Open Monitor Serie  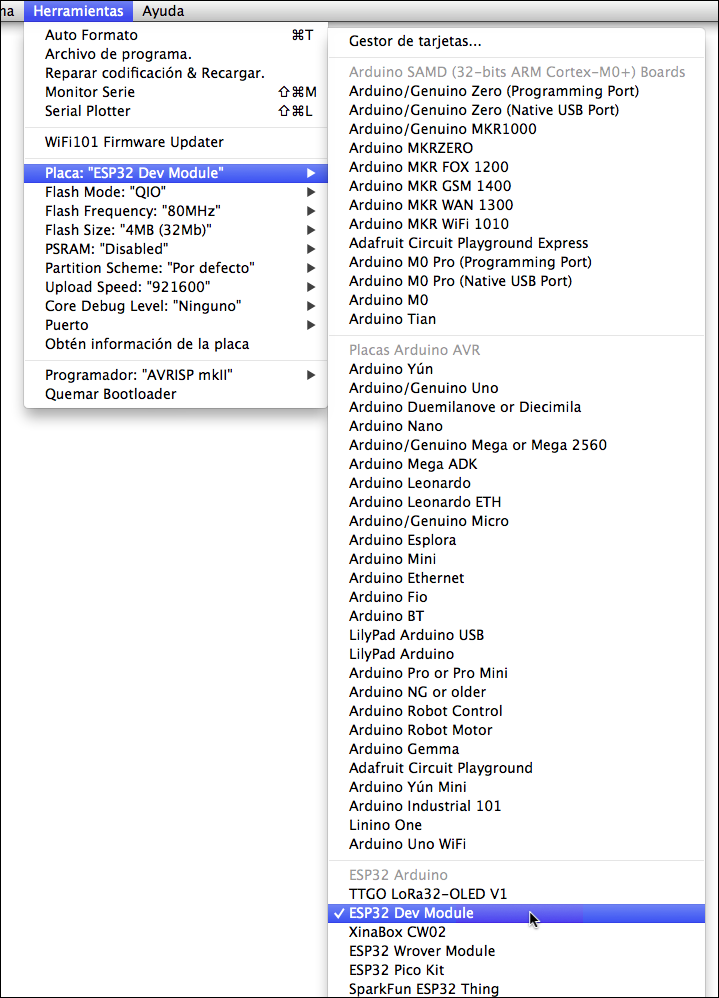click(x=176, y=92)
